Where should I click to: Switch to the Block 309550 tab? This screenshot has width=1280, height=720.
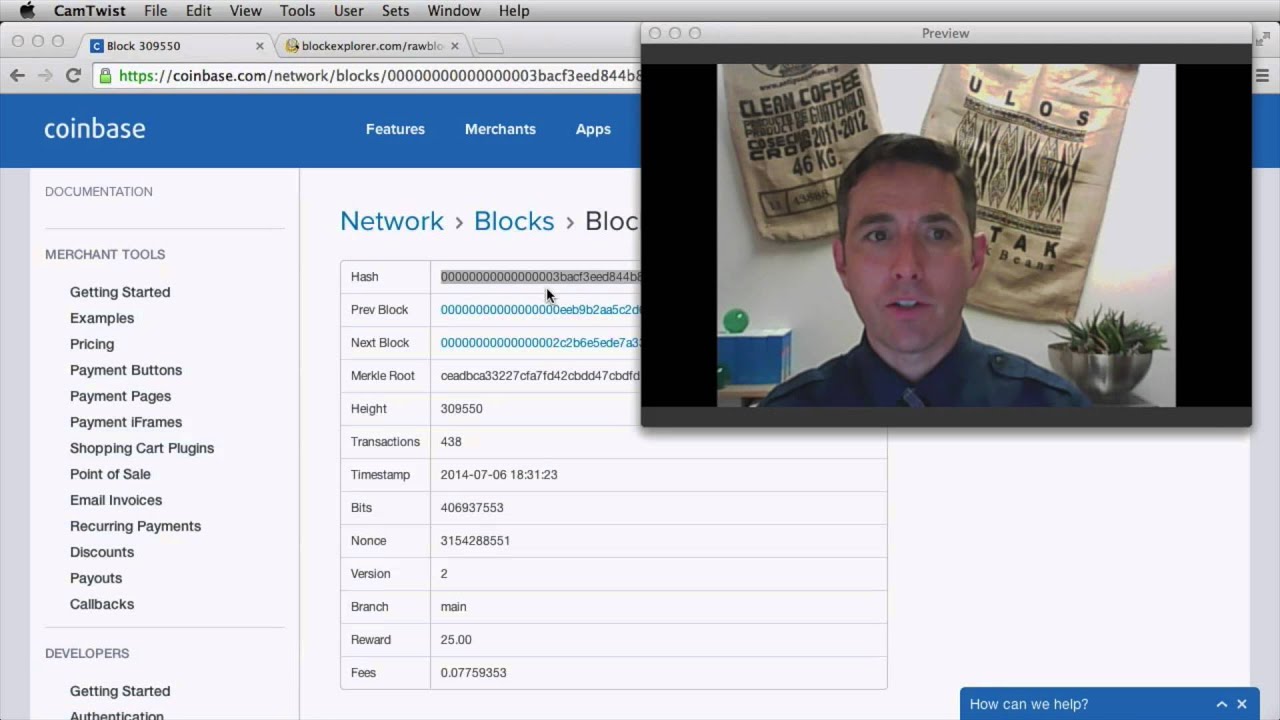175,46
